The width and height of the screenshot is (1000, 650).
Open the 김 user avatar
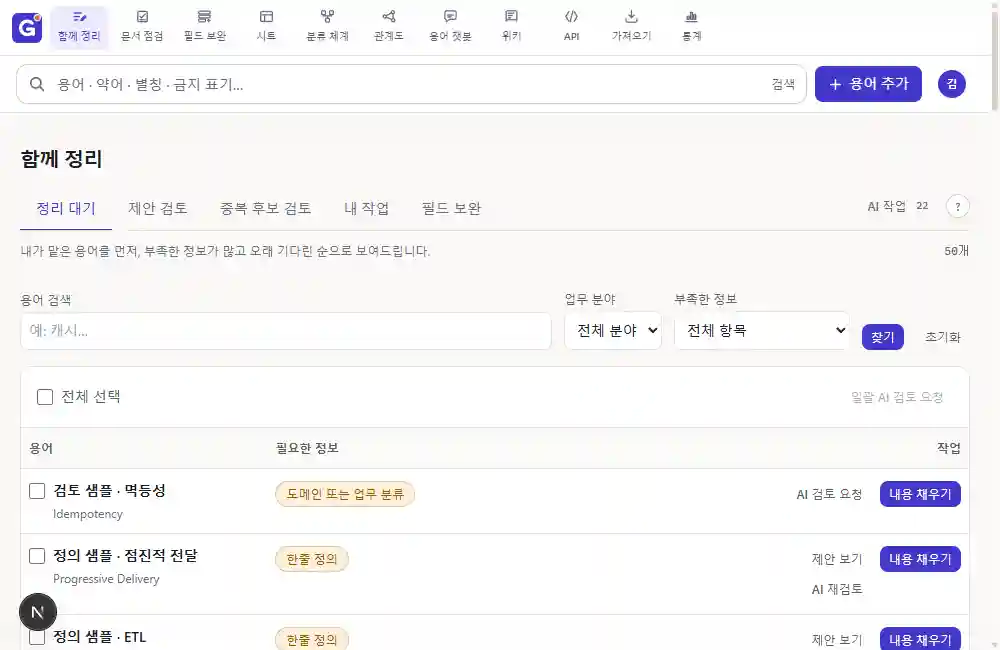tap(952, 84)
